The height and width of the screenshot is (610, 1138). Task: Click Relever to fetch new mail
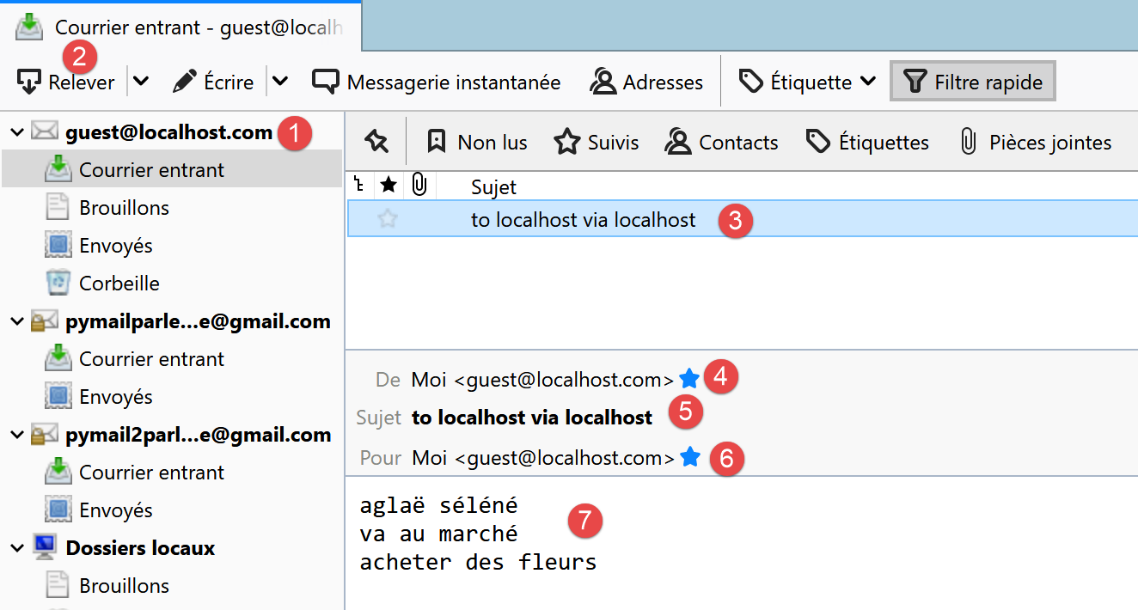(67, 82)
